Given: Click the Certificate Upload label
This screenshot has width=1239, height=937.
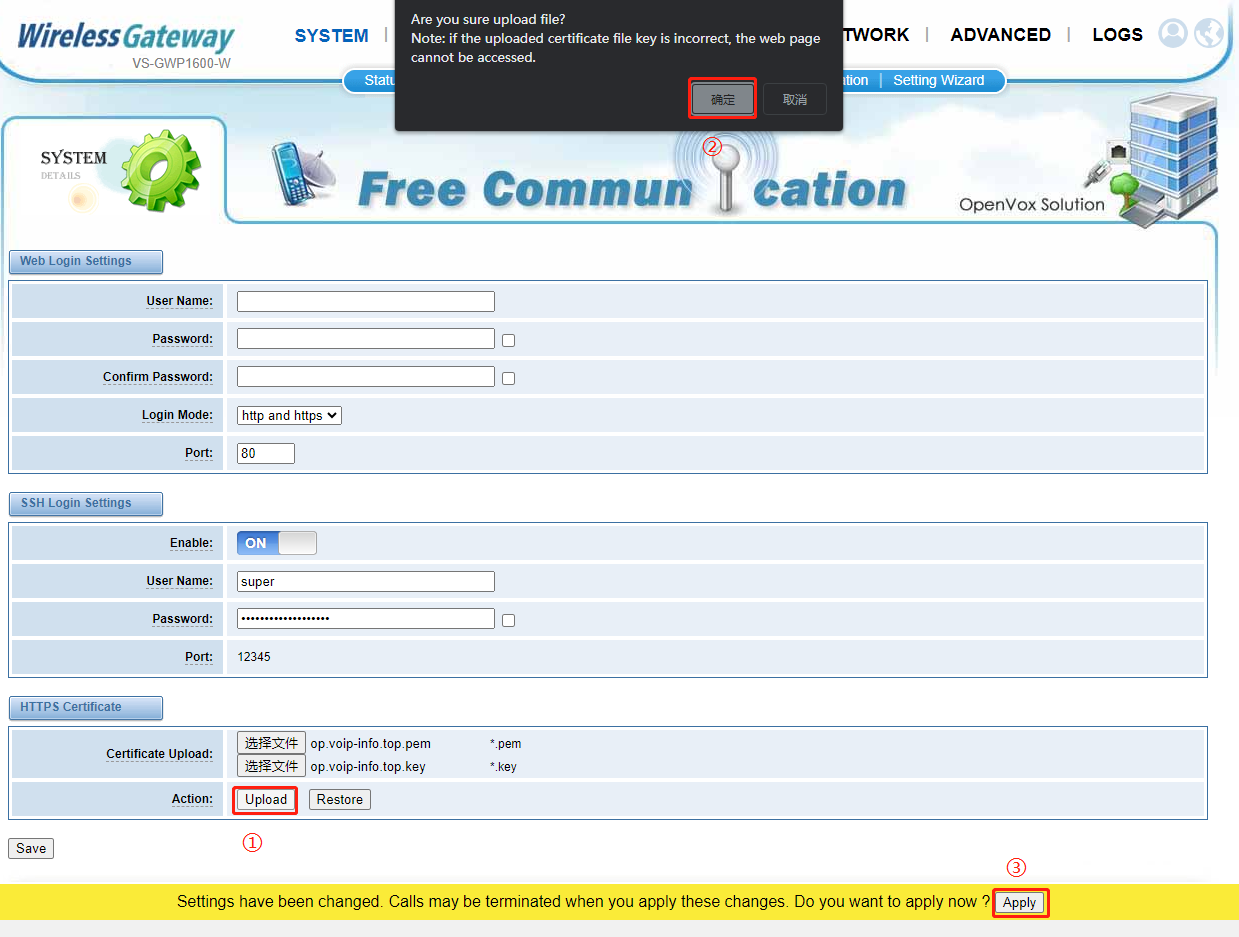Looking at the screenshot, I should [x=159, y=754].
